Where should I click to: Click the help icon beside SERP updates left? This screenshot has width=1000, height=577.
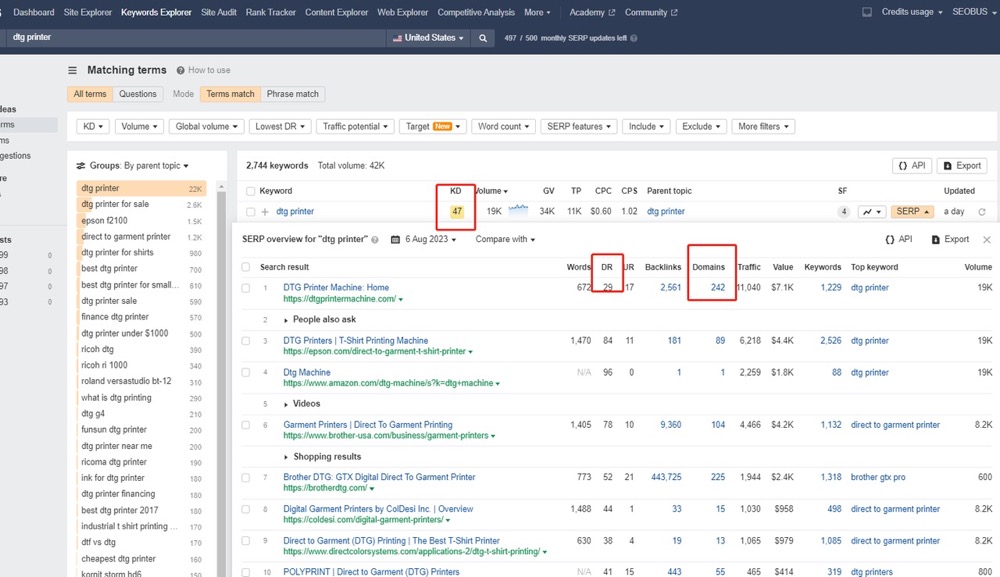tap(633, 38)
